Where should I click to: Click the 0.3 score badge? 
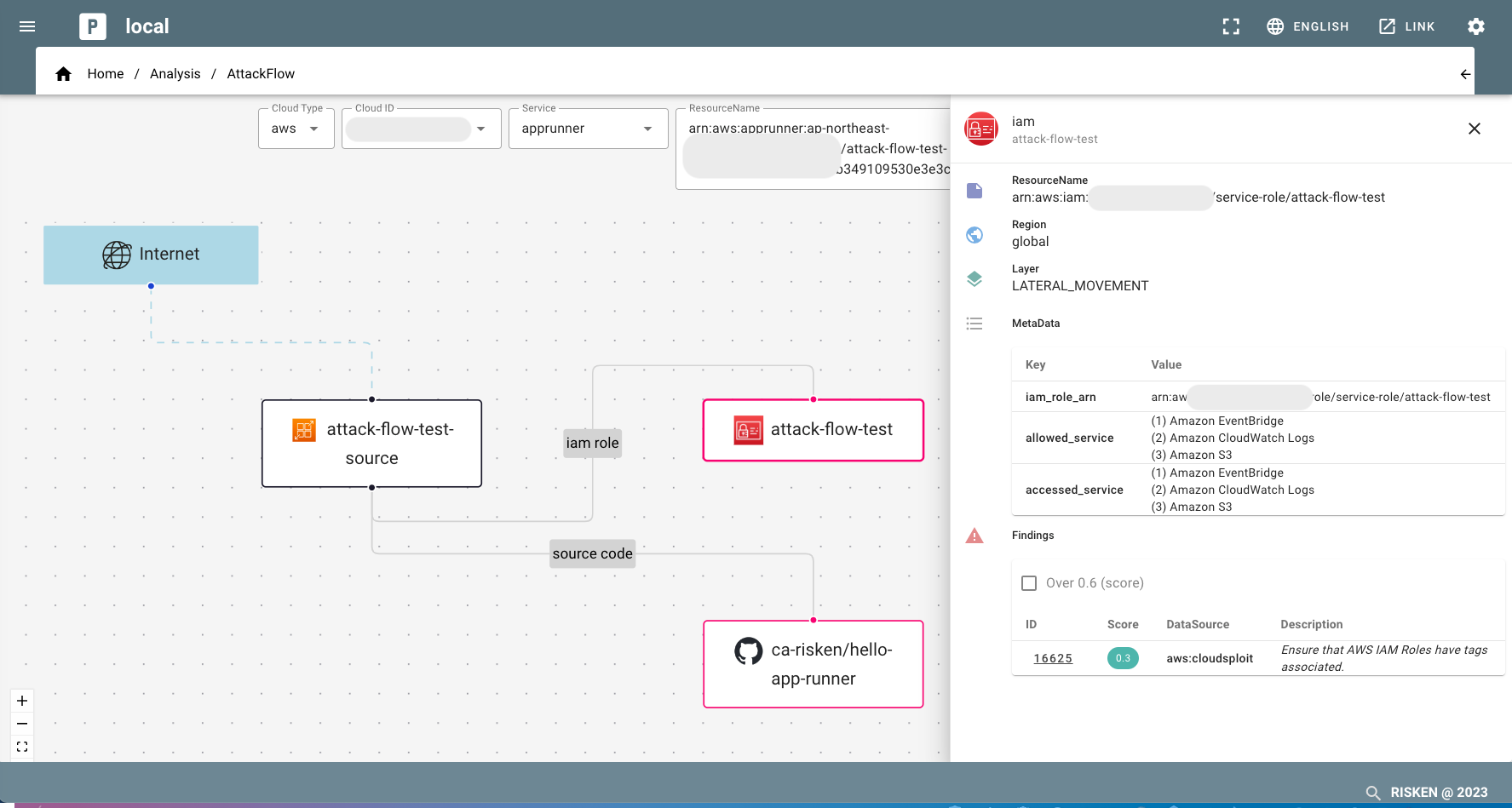(1123, 658)
